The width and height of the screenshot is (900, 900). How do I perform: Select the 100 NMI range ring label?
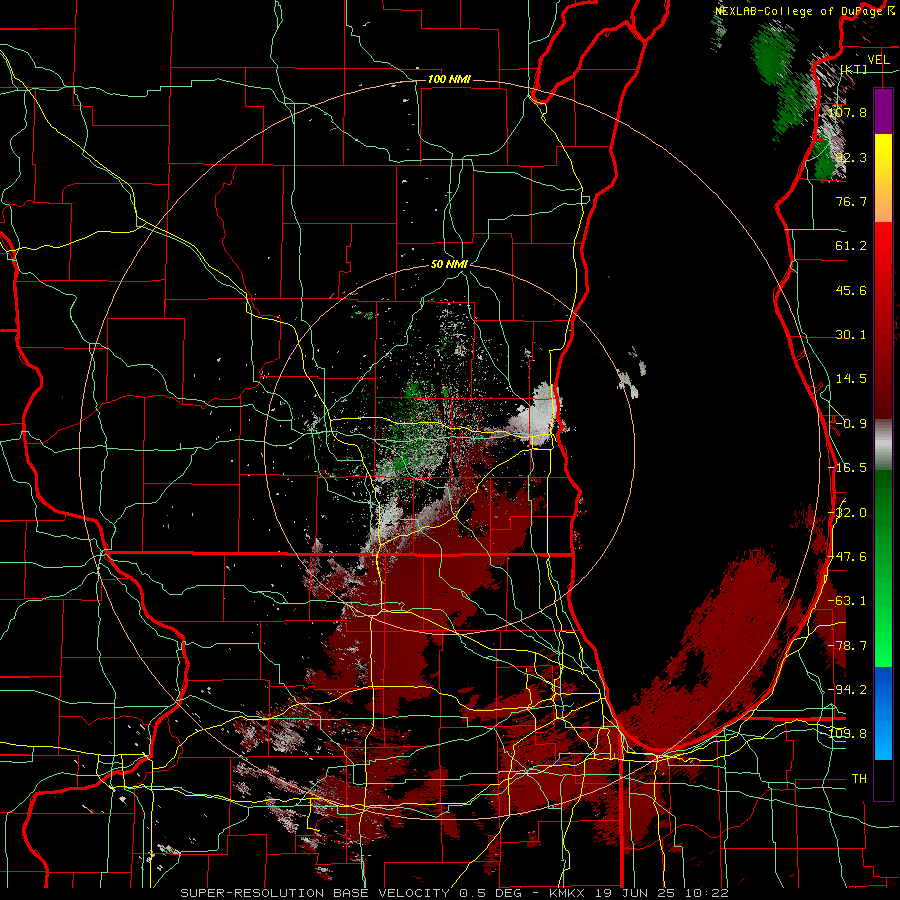[x=449, y=79]
